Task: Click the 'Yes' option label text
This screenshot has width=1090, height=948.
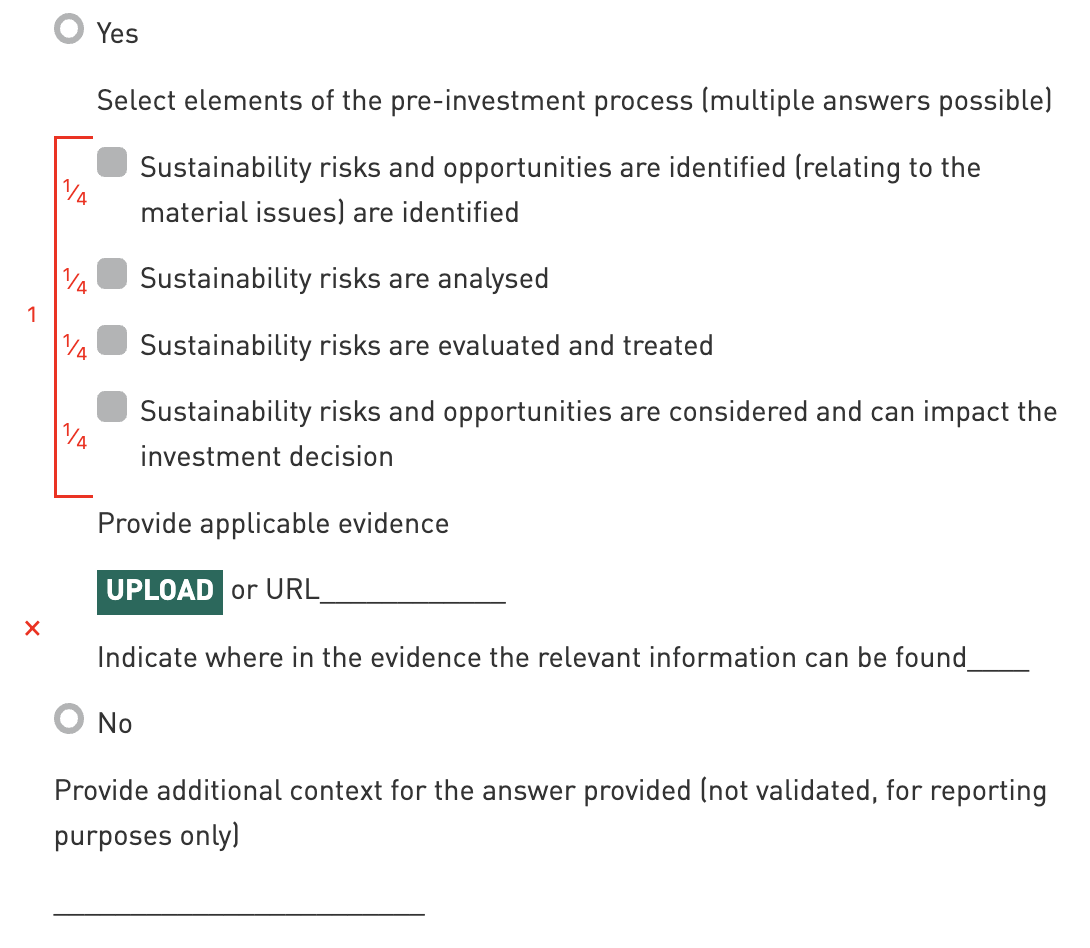Action: click(117, 34)
